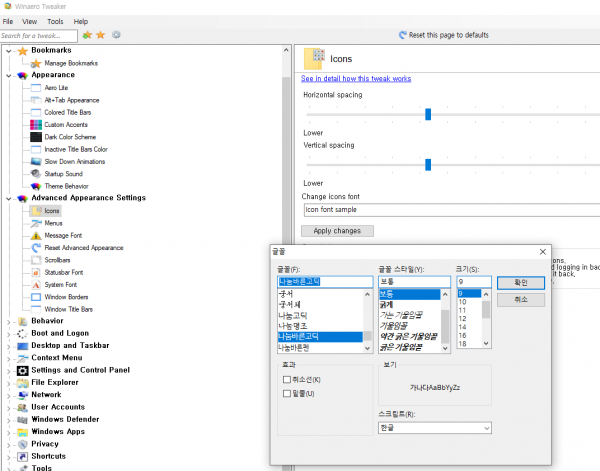The width and height of the screenshot is (600, 471).
Task: Click Reset this page to defaults
Action: [448, 35]
